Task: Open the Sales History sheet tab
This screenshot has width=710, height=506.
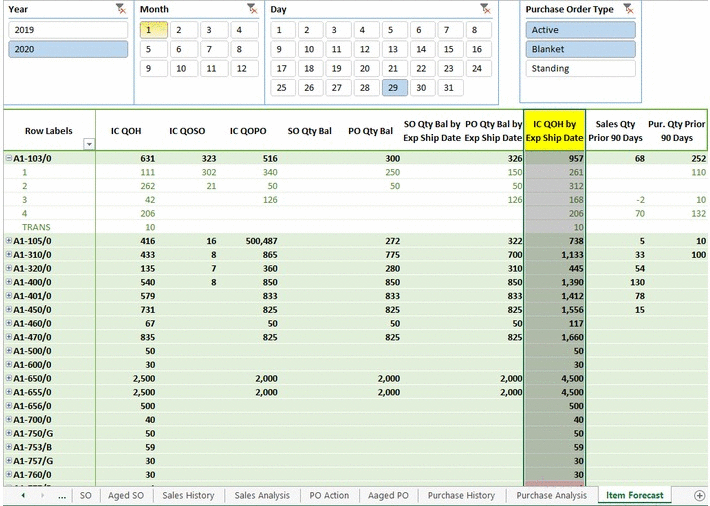Action: coord(188,496)
